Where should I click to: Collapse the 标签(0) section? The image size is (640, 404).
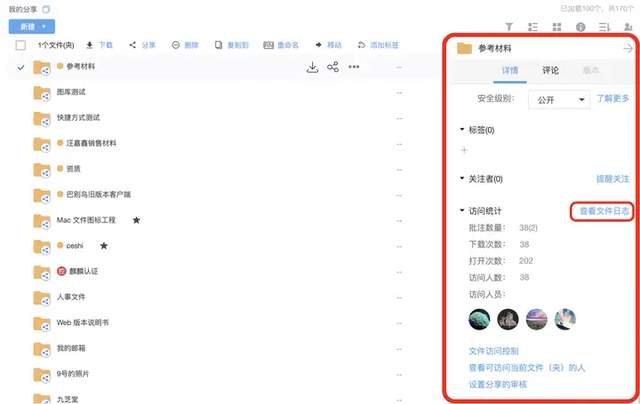point(462,129)
